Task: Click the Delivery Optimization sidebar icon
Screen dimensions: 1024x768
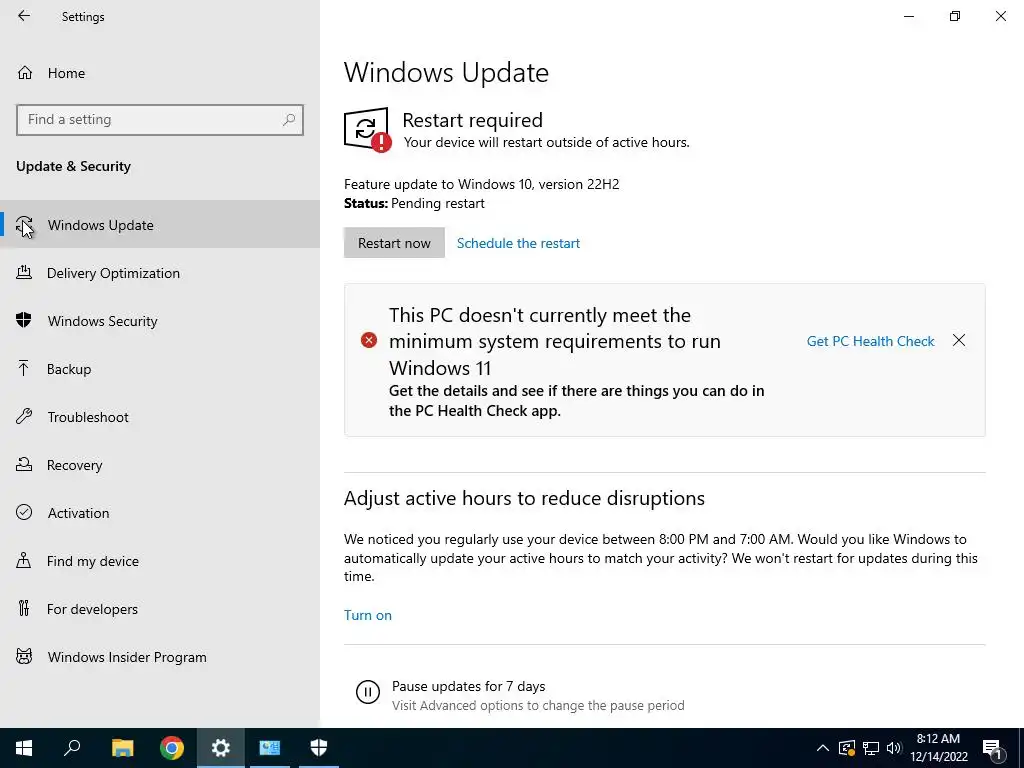Action: [x=24, y=272]
